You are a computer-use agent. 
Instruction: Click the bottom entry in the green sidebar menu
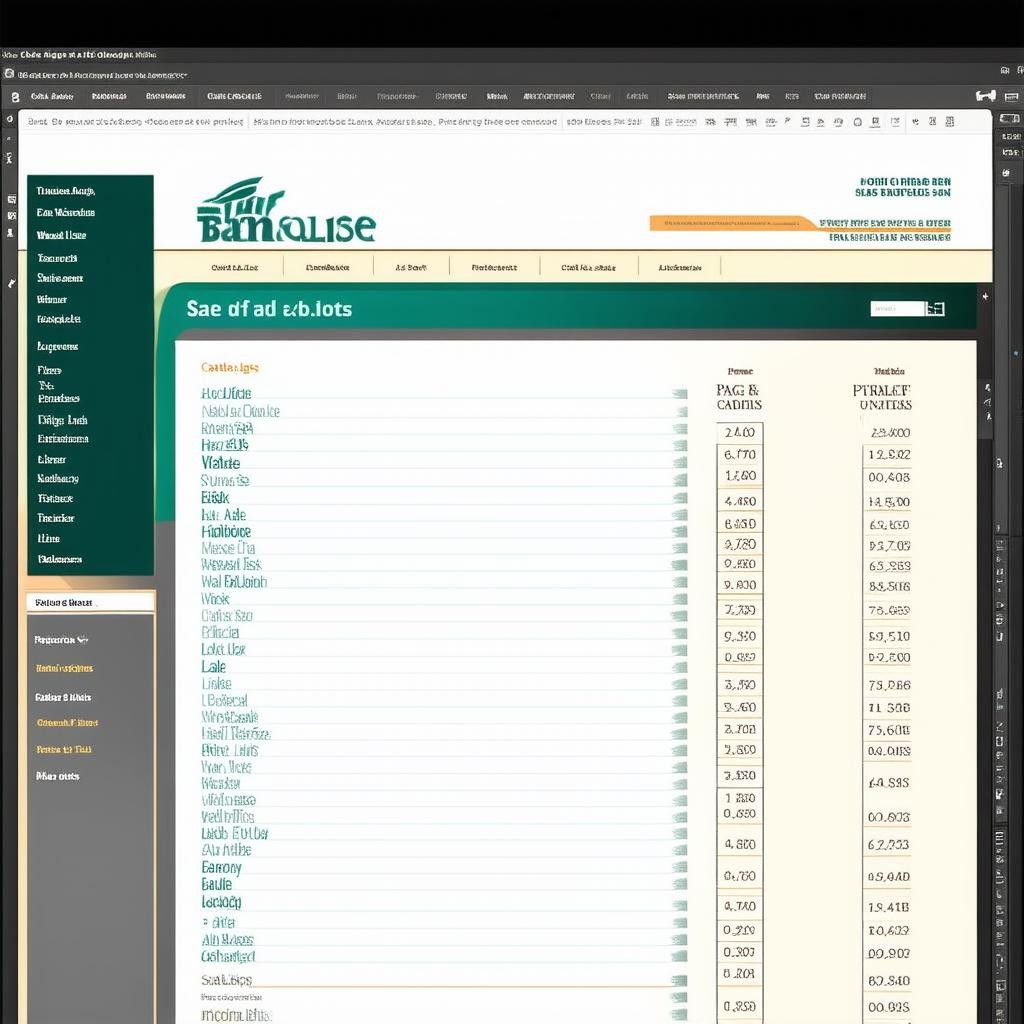(x=60, y=560)
